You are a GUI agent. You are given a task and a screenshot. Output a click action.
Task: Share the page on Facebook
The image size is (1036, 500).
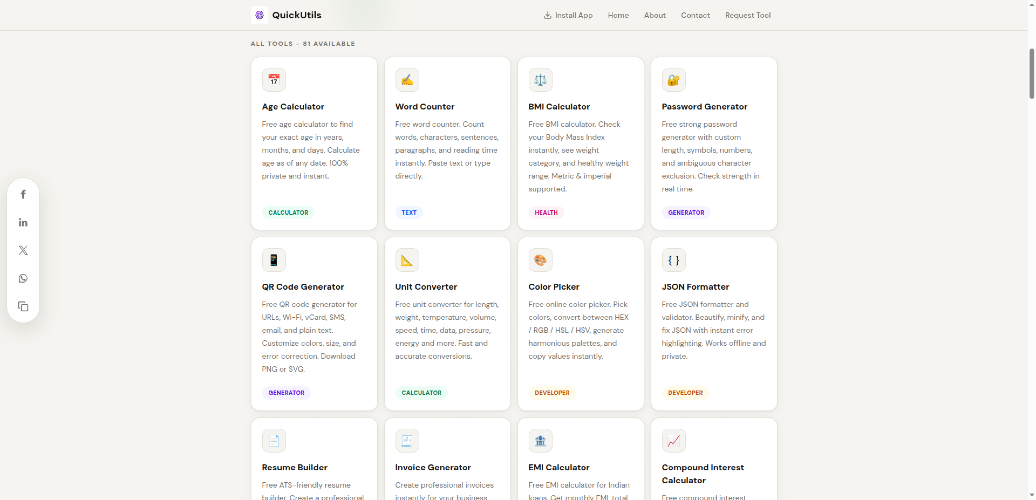coord(23,194)
